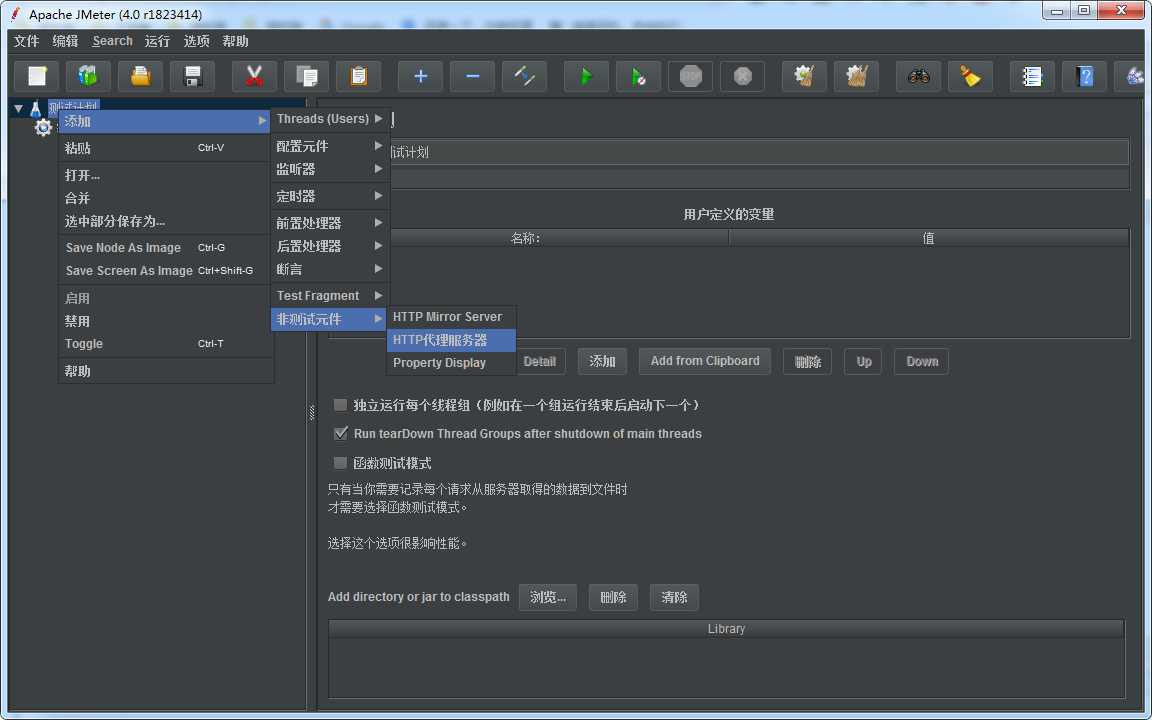
Task: Click the Toggle enable/disable icon
Action: (x=525, y=76)
